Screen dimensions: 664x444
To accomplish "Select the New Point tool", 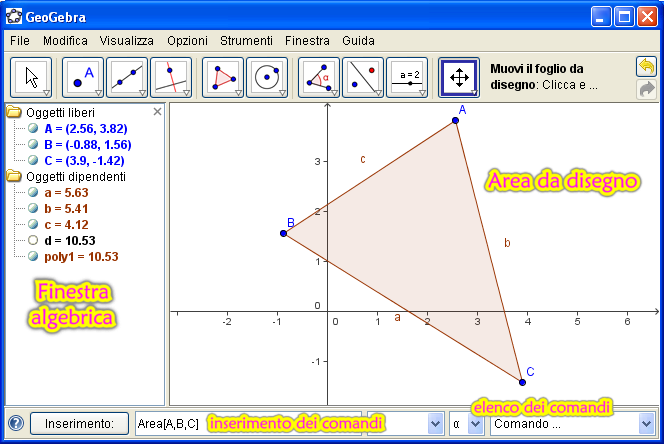I will click(83, 78).
